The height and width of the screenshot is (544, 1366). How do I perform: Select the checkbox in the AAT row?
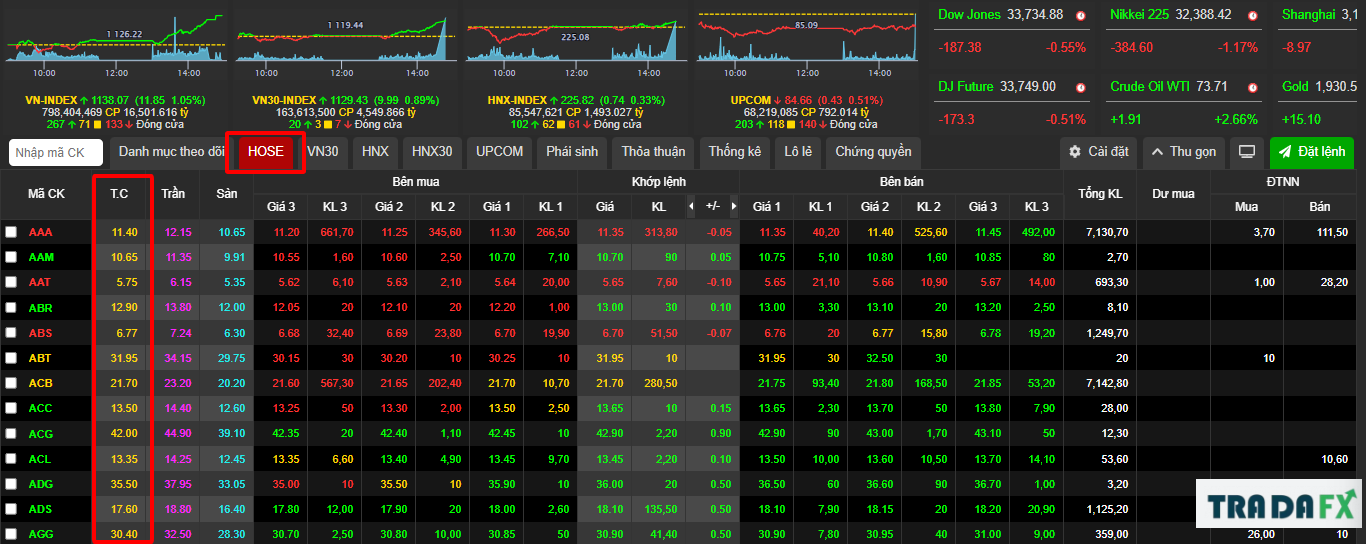click(x=11, y=282)
